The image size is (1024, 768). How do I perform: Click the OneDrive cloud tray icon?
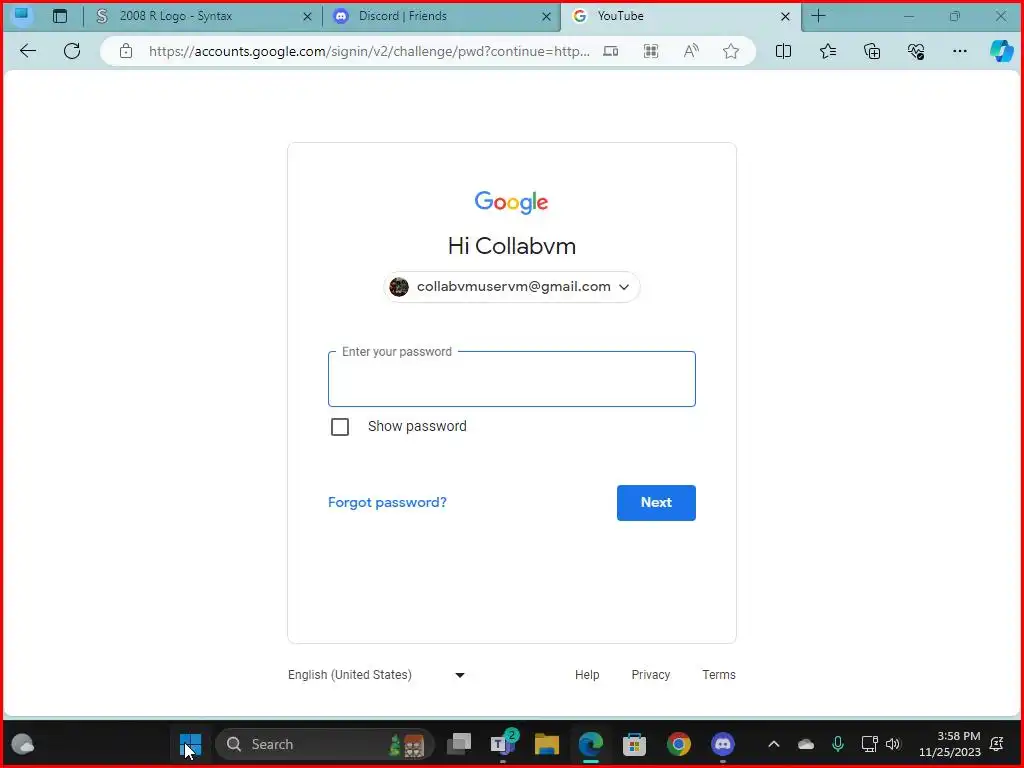806,744
